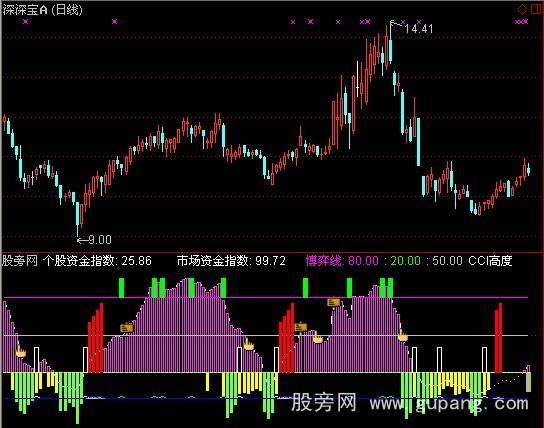Click the green 20.00 indicator value

coord(406,261)
